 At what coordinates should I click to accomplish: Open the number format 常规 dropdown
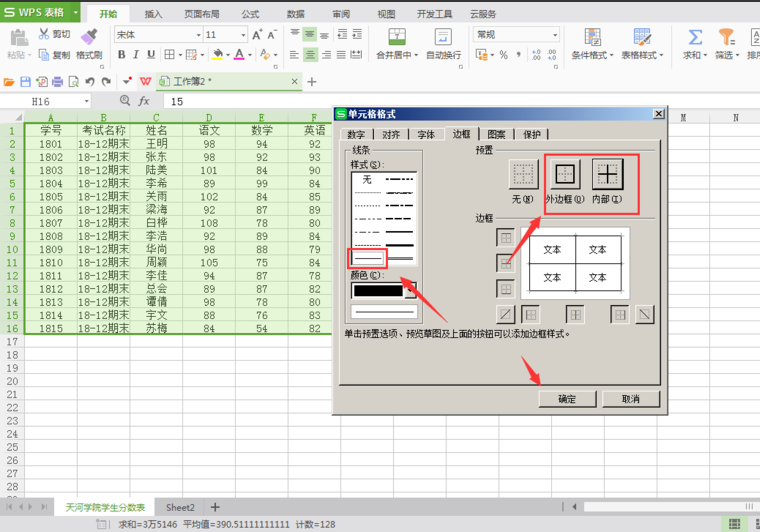[555, 34]
